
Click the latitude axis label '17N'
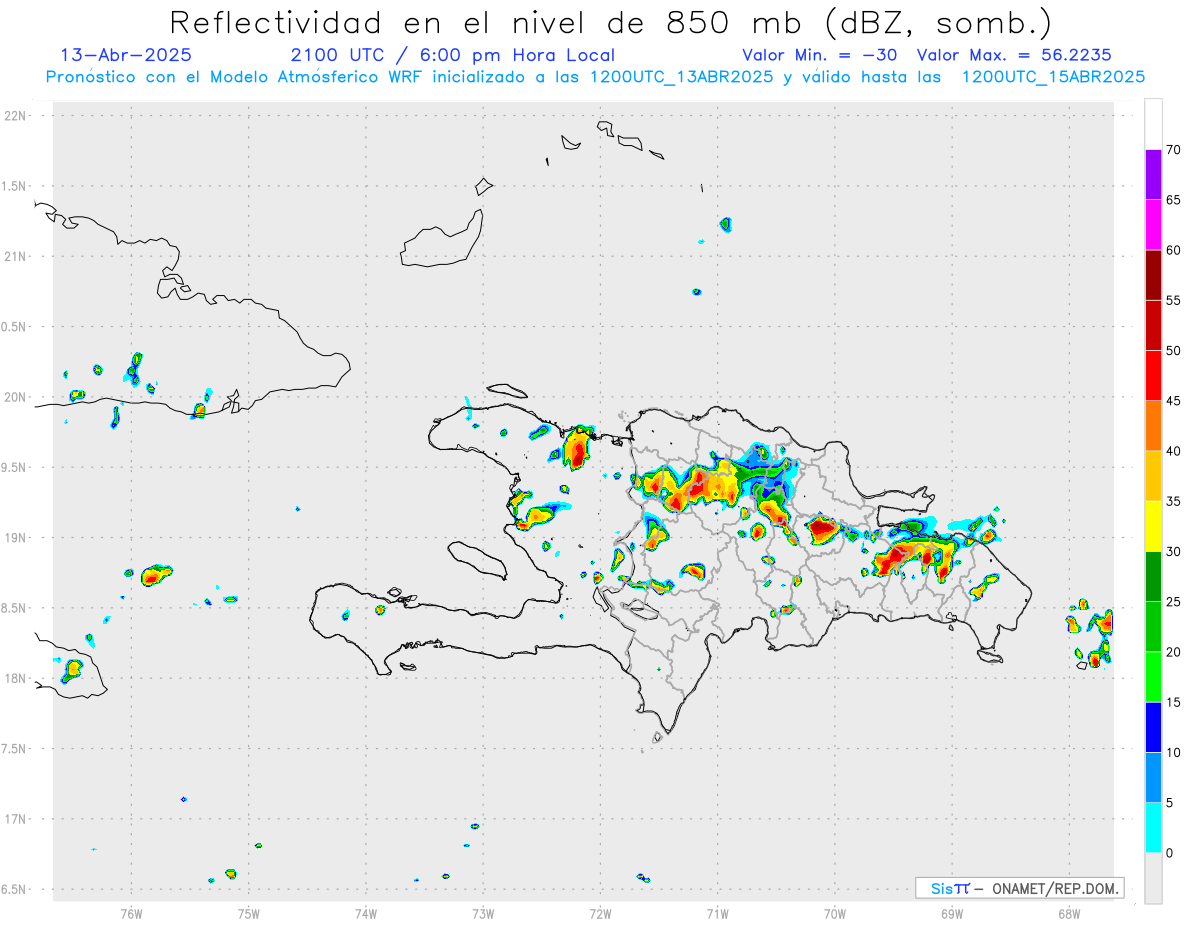(x=15, y=819)
